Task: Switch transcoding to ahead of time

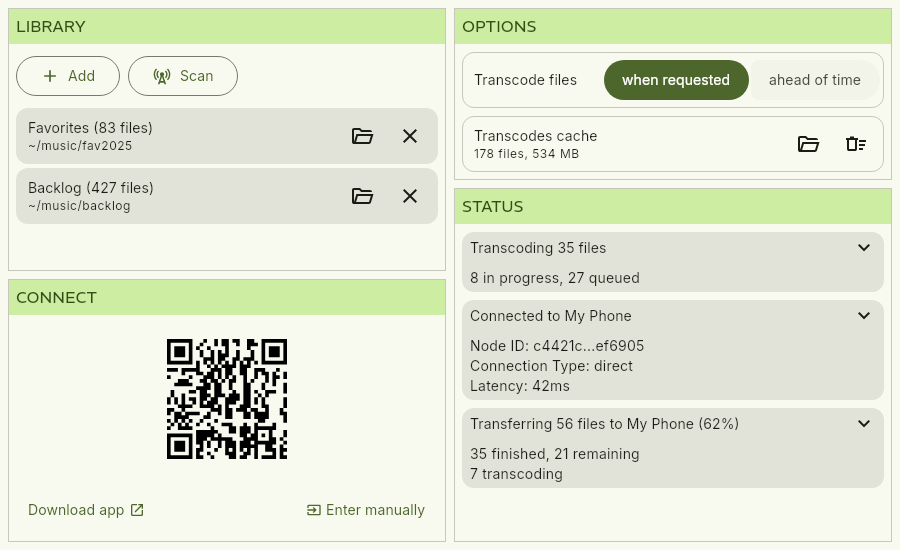Action: point(814,80)
